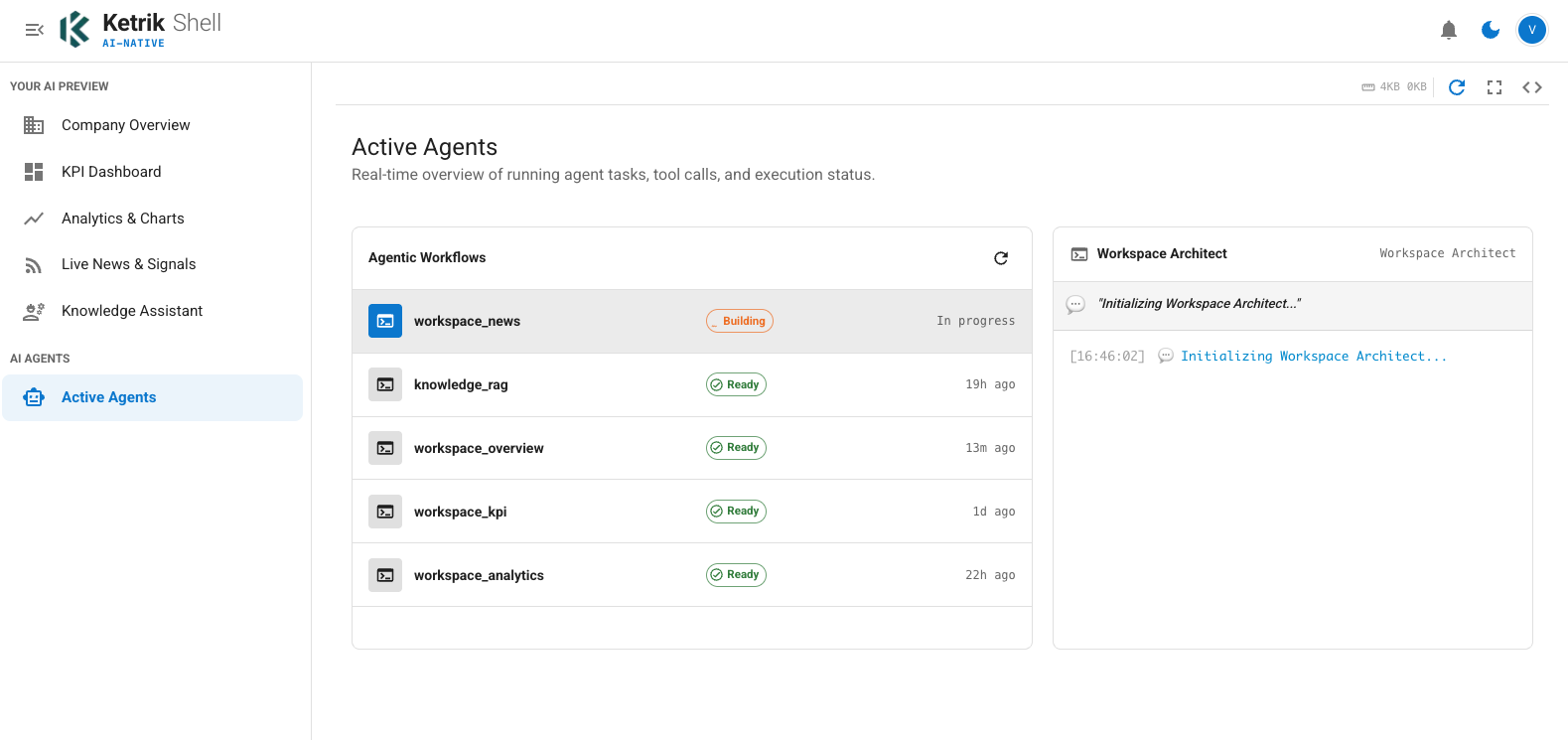Select the workspace_news workflow row

[692, 321]
